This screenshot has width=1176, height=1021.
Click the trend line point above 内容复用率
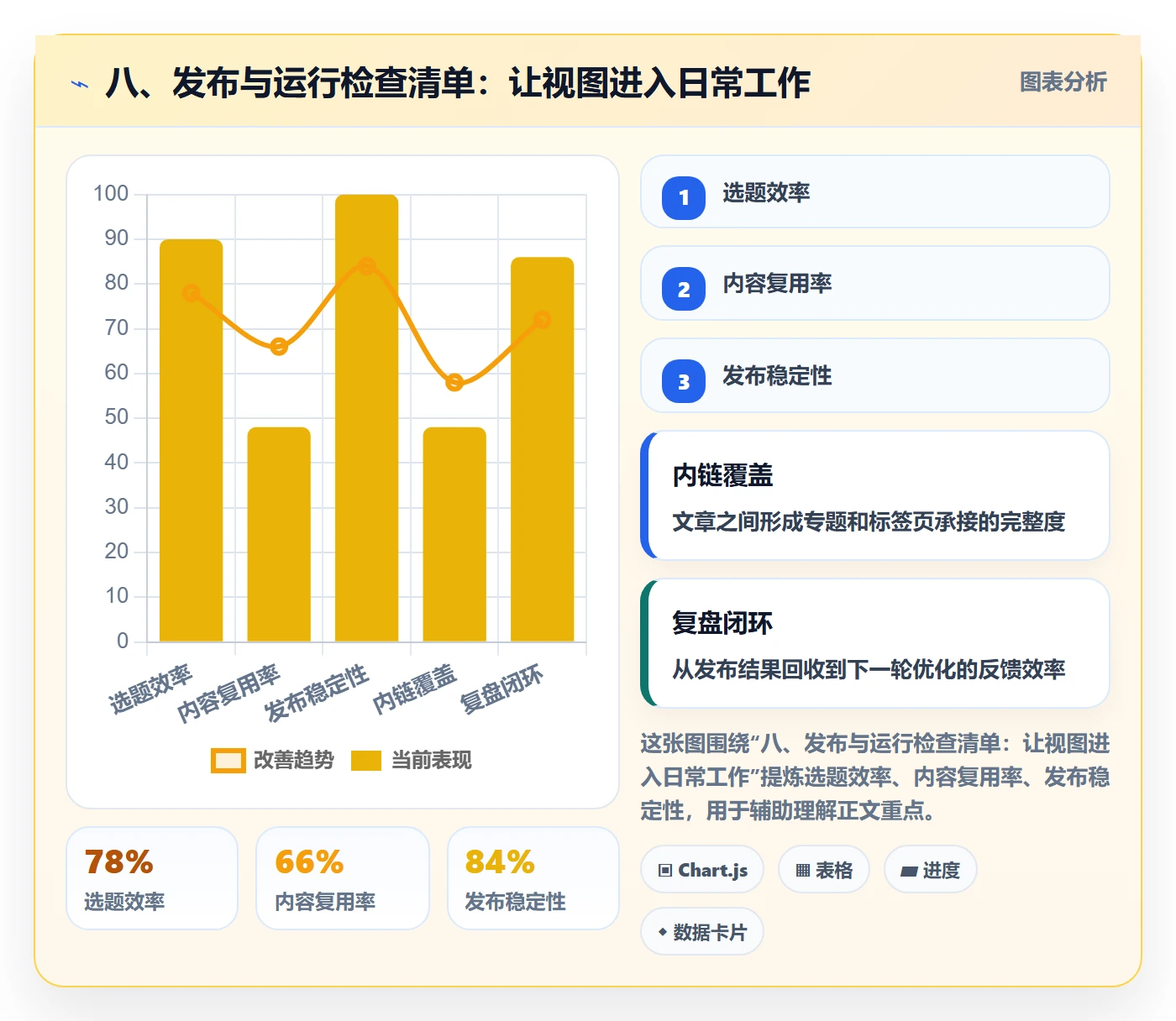(x=279, y=347)
